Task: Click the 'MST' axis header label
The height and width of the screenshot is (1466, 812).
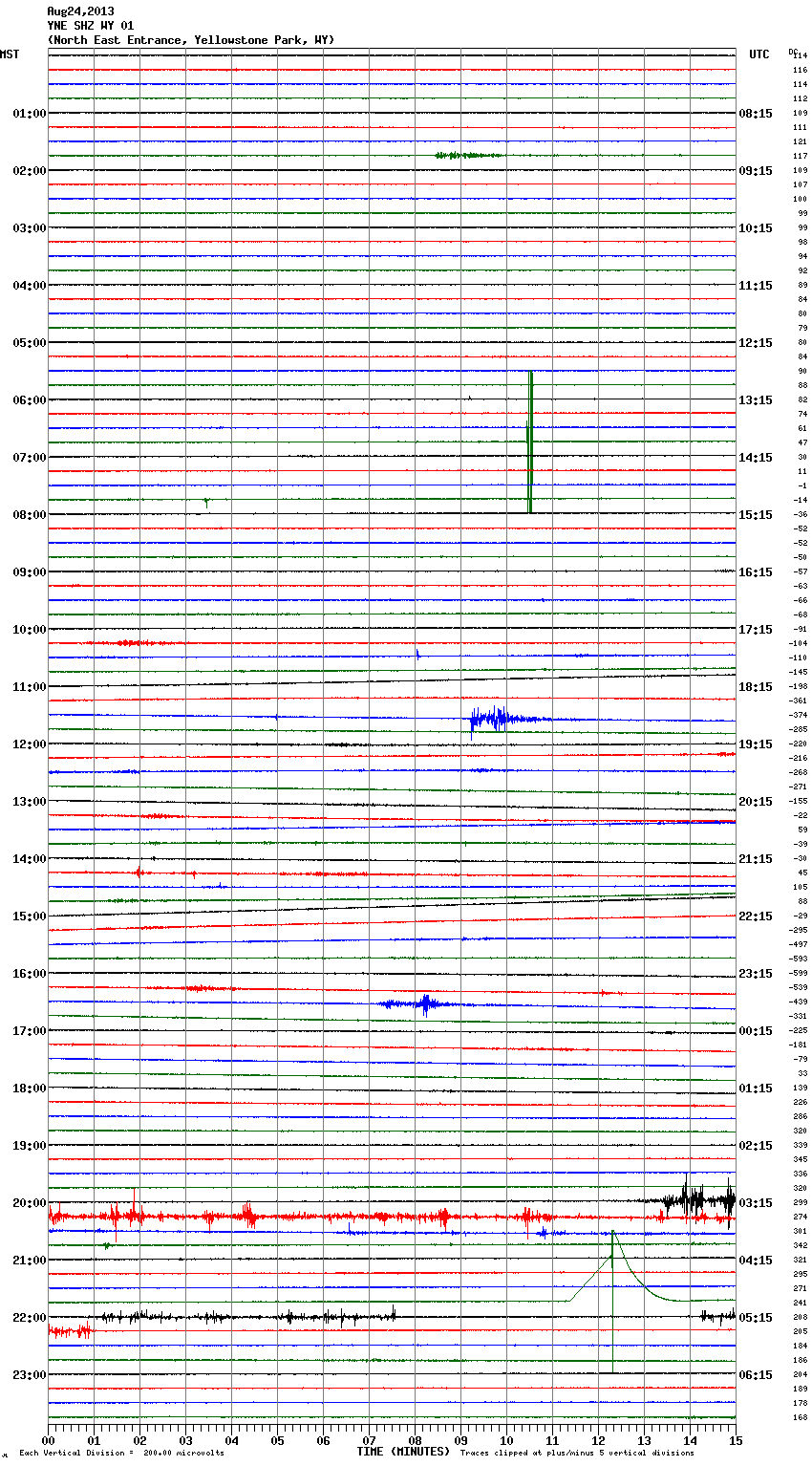Action: click(10, 54)
